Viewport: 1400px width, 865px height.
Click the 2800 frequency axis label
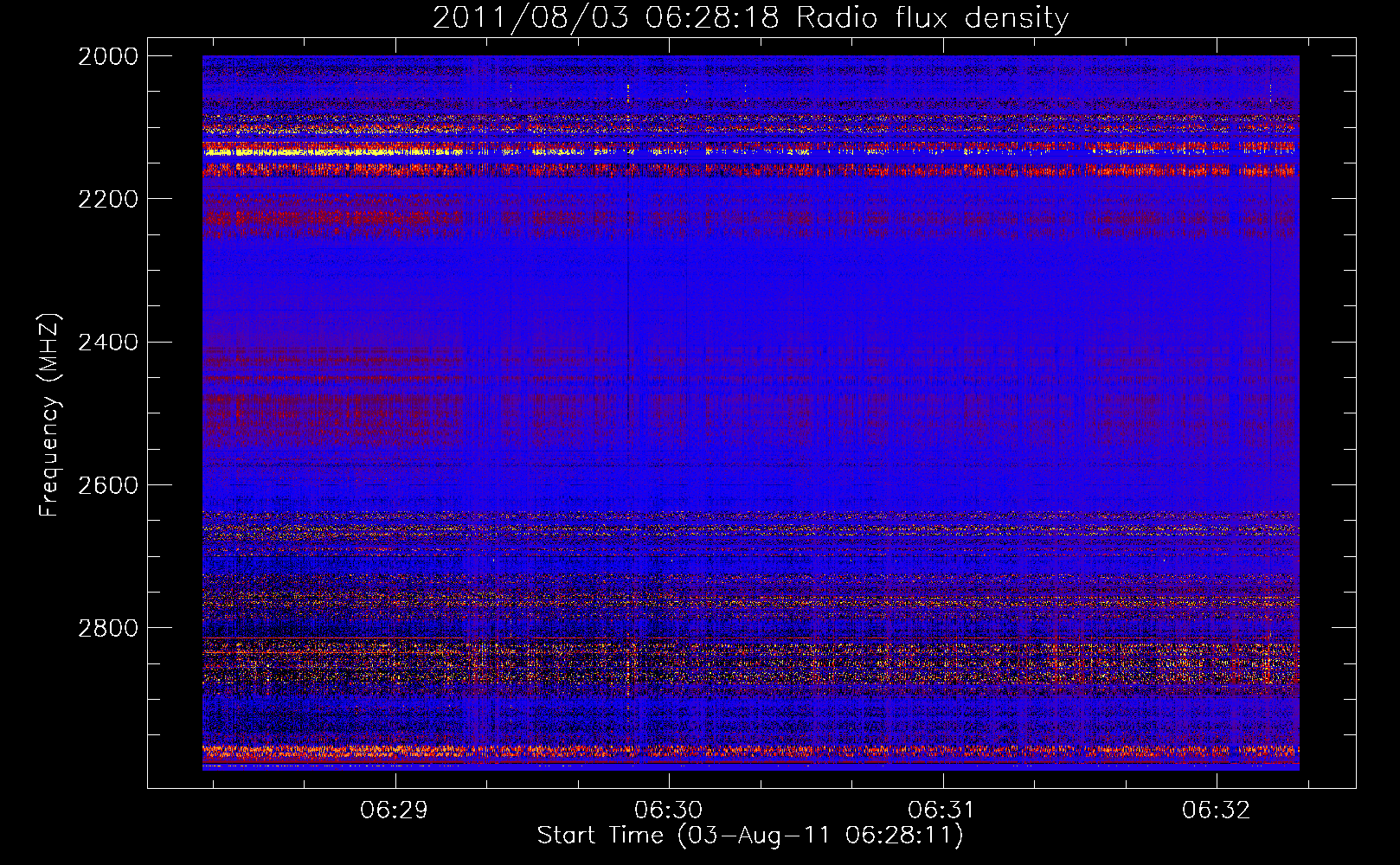[x=108, y=628]
